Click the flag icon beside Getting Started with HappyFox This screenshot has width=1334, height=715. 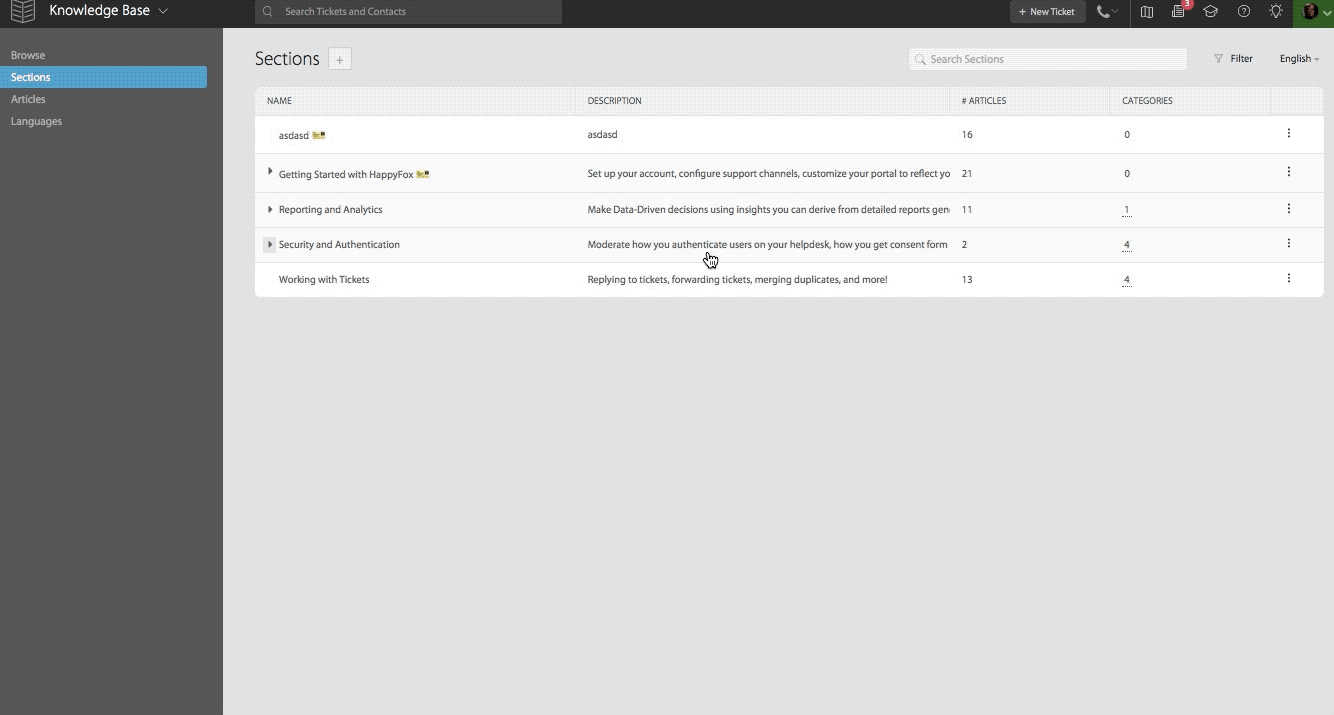[x=423, y=174]
